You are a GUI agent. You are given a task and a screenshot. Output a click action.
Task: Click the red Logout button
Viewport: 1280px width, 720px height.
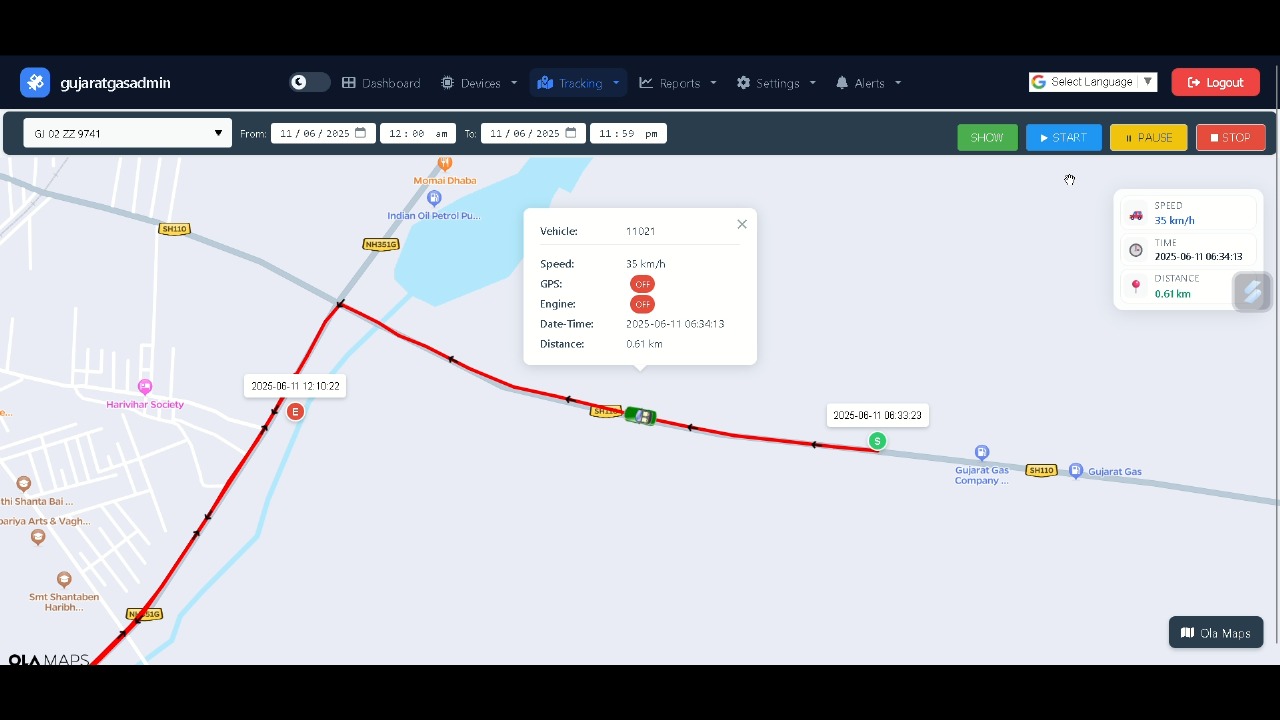(1215, 82)
